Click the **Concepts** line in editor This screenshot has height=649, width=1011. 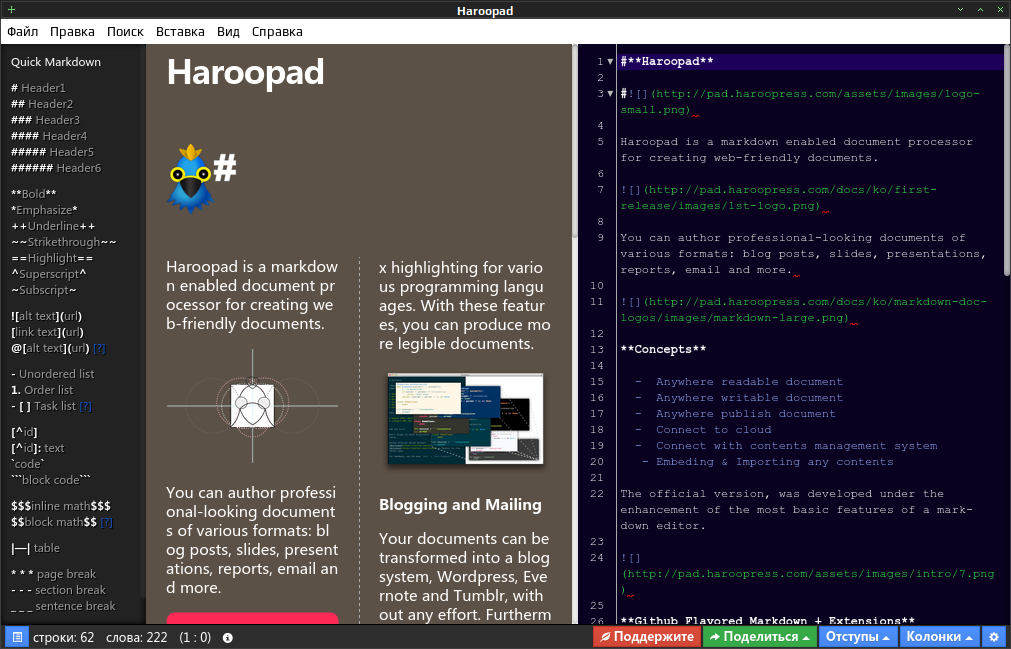(663, 349)
